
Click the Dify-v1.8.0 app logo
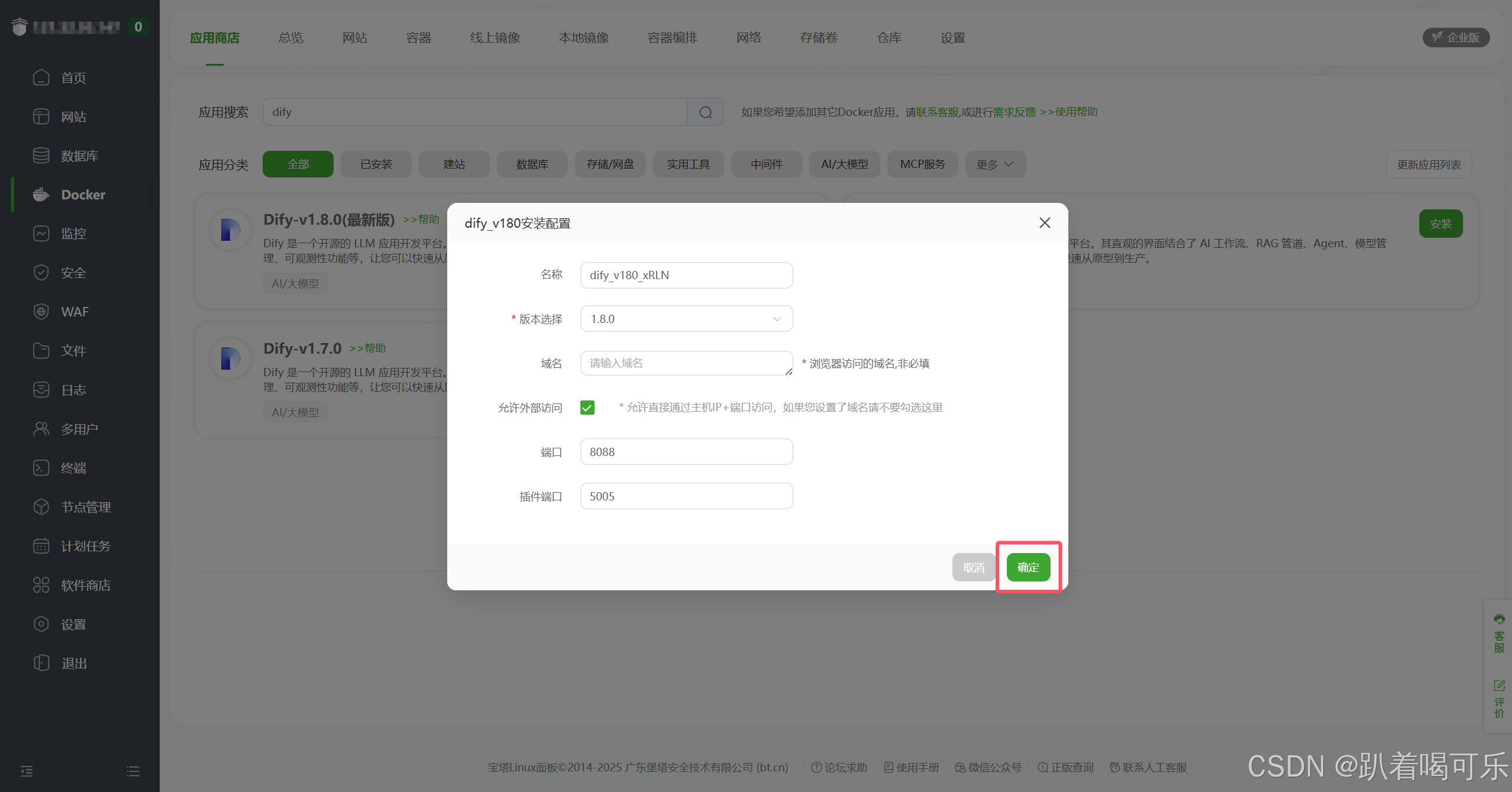point(230,229)
